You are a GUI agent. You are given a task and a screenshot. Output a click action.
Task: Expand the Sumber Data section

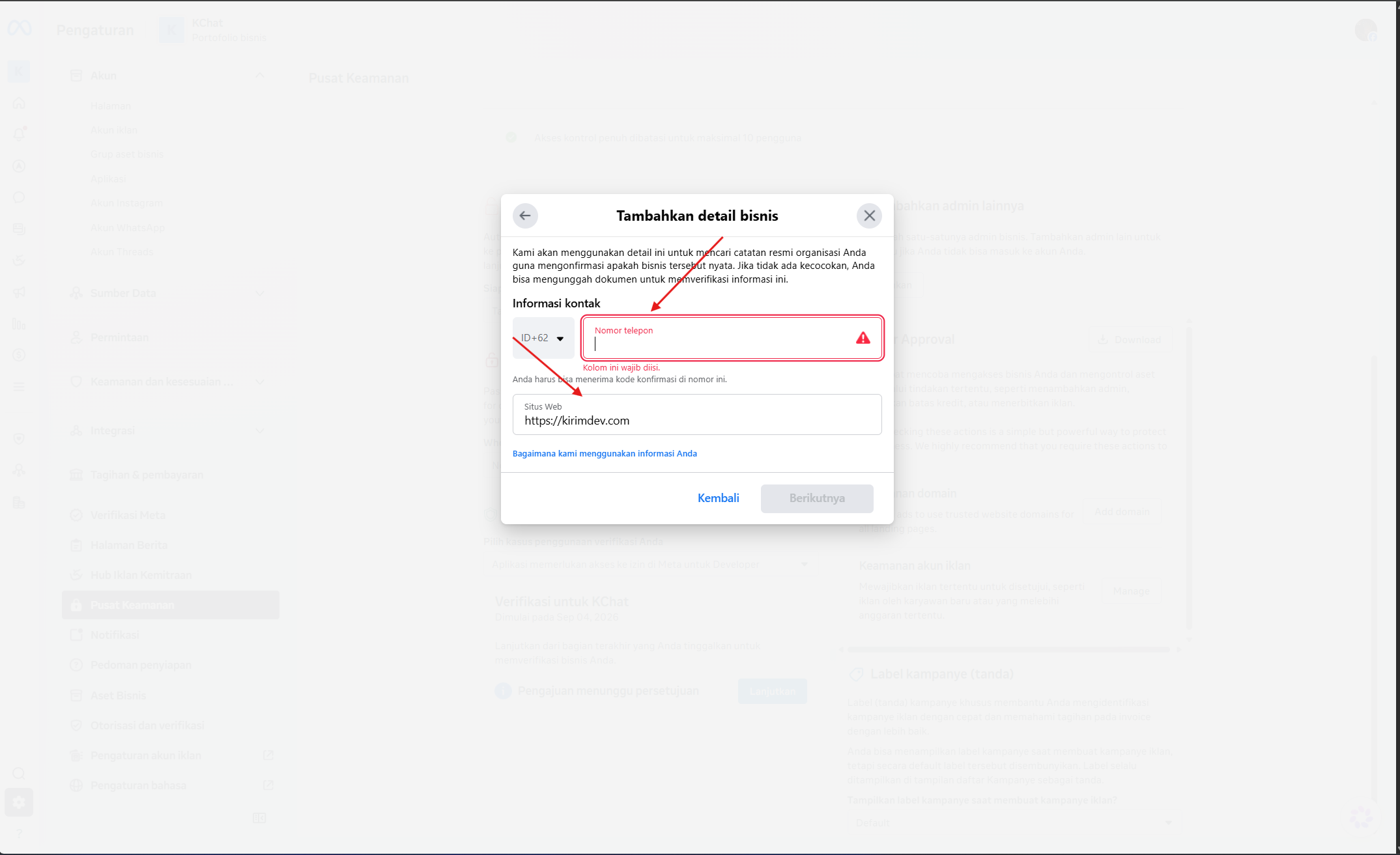tap(260, 293)
